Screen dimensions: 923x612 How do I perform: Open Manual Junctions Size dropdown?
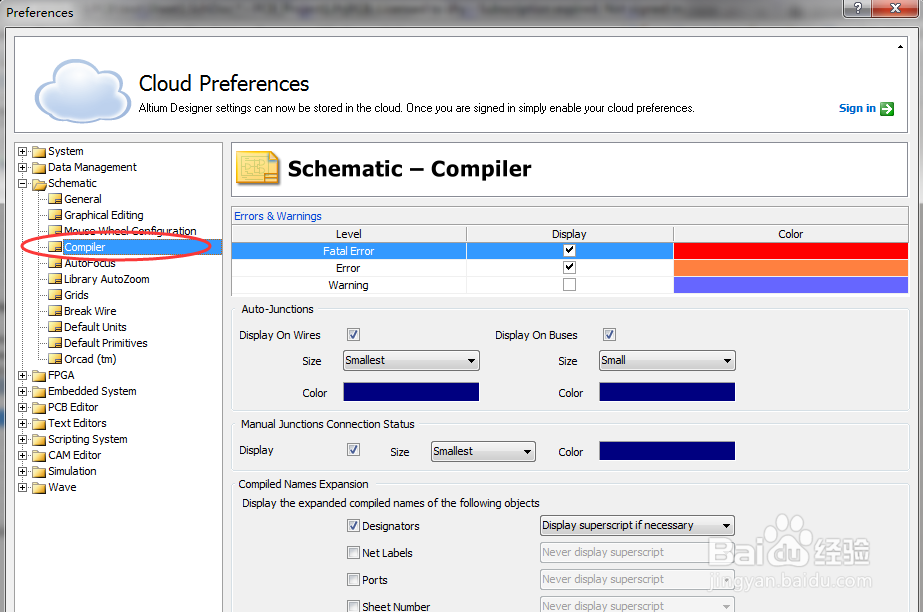pos(483,451)
